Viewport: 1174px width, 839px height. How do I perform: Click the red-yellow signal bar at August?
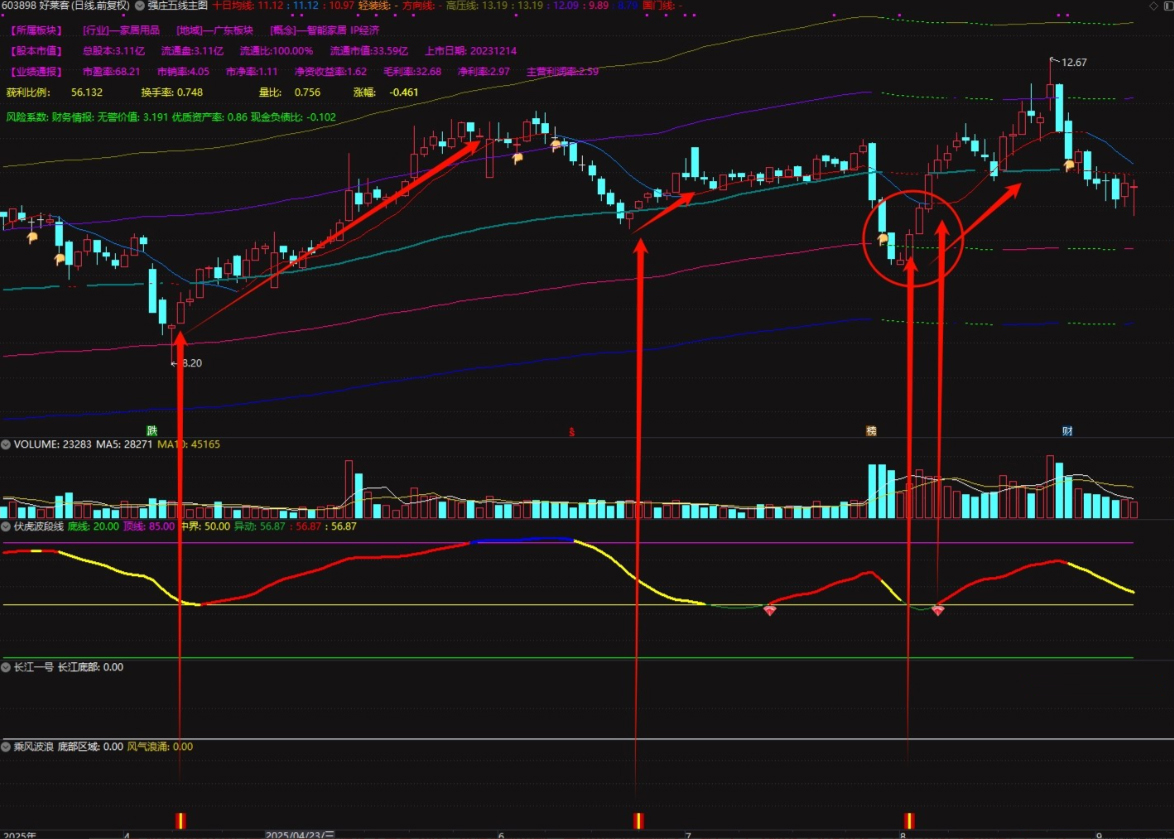click(909, 819)
